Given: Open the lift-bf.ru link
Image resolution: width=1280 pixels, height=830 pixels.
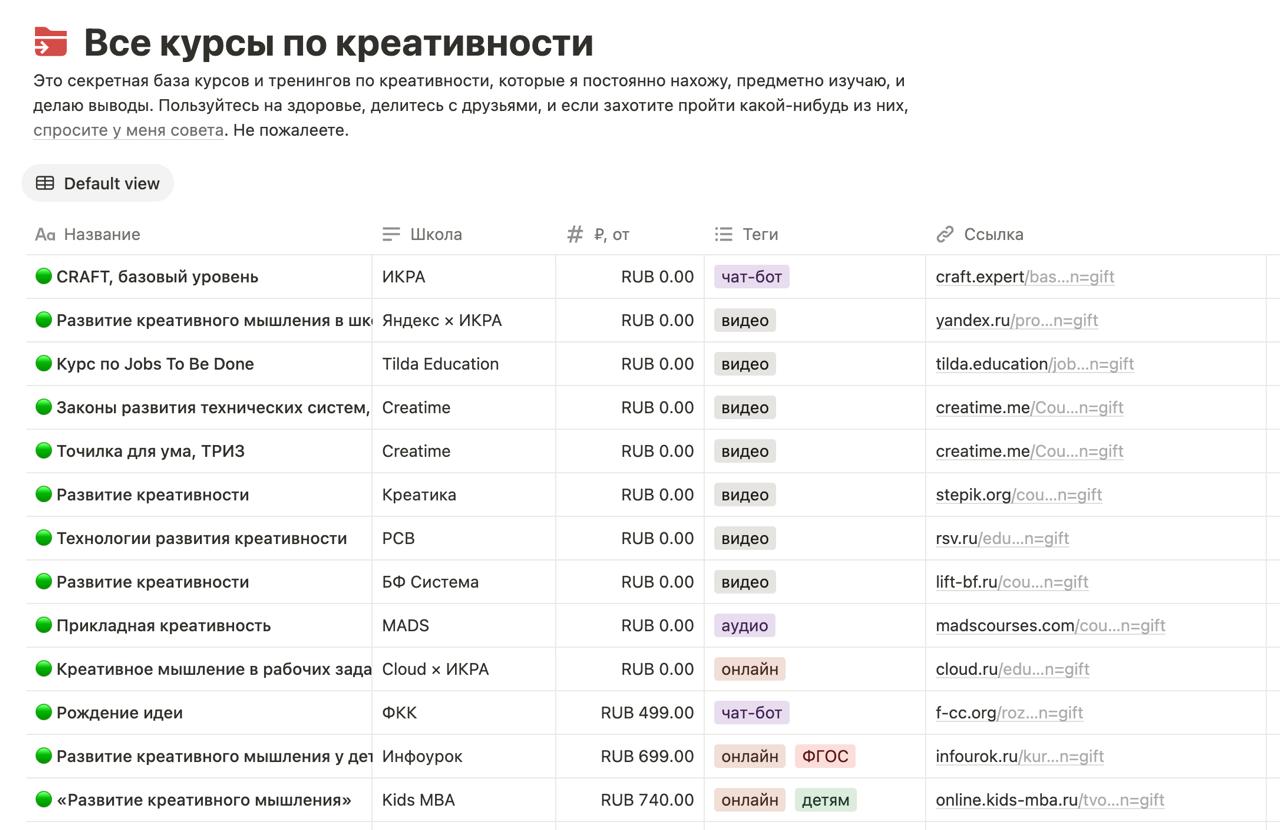Looking at the screenshot, I should 1012,582.
